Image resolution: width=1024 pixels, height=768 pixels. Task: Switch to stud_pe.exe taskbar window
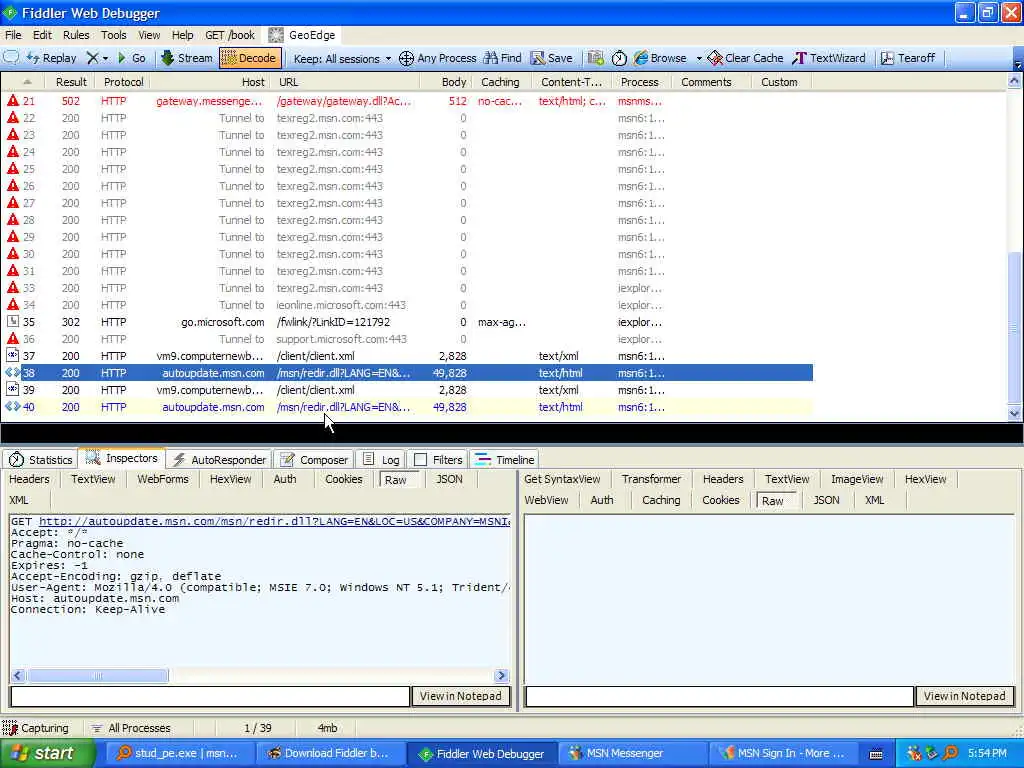tap(181, 754)
